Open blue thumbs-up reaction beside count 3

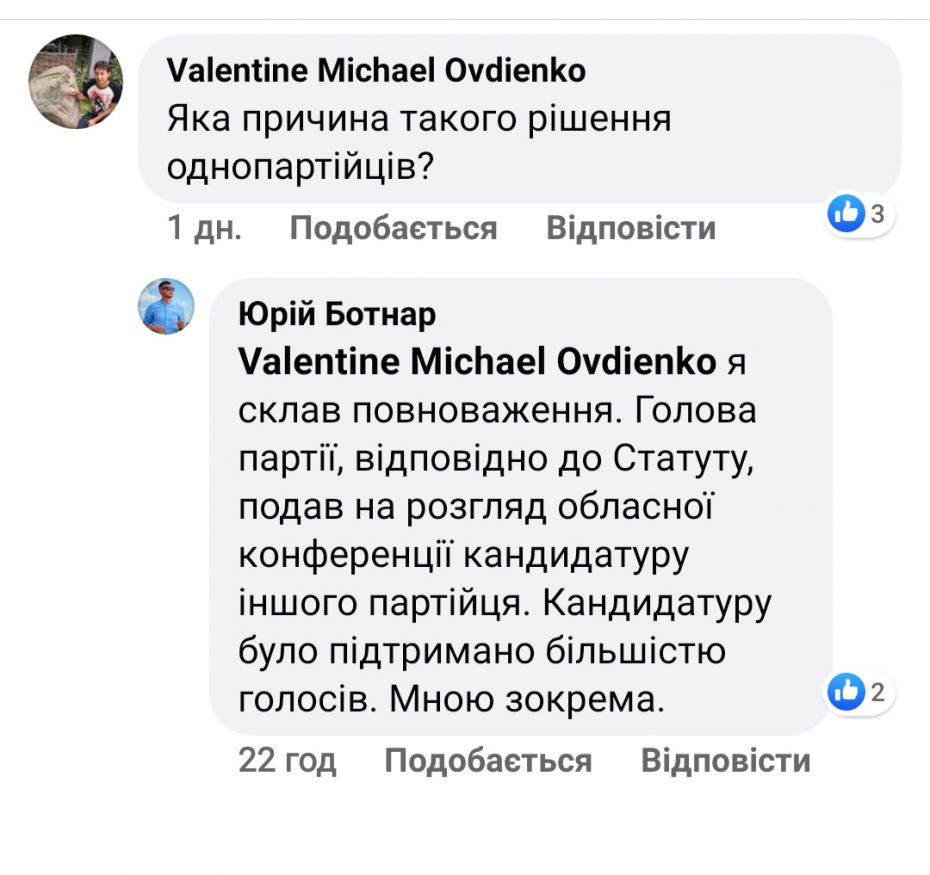coord(846,213)
